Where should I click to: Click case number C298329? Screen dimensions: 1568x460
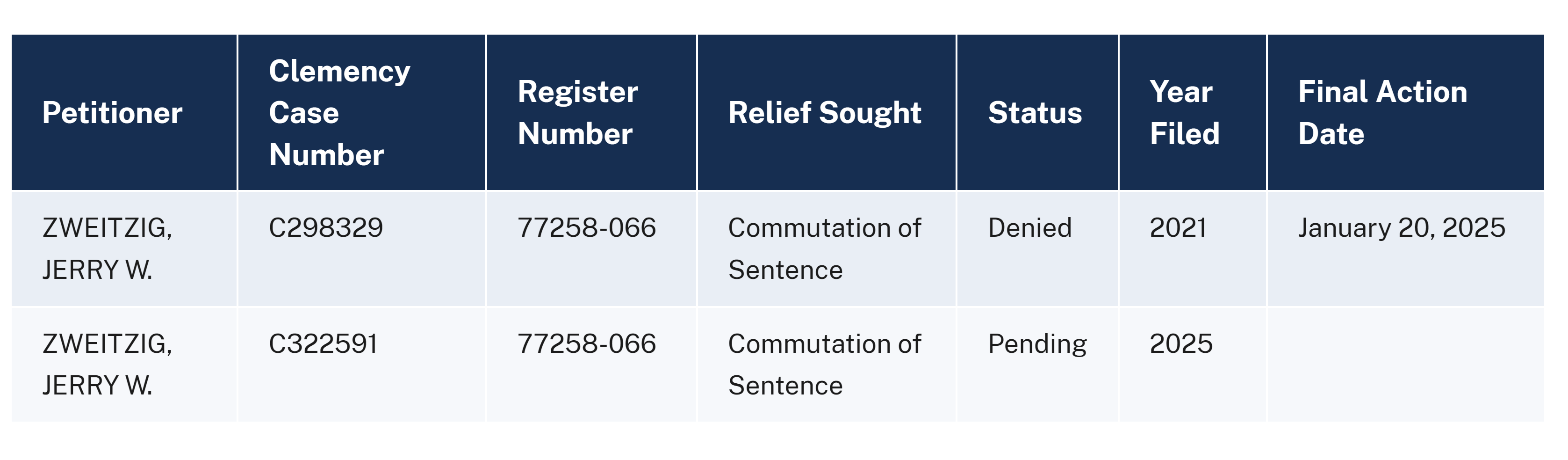[326, 228]
